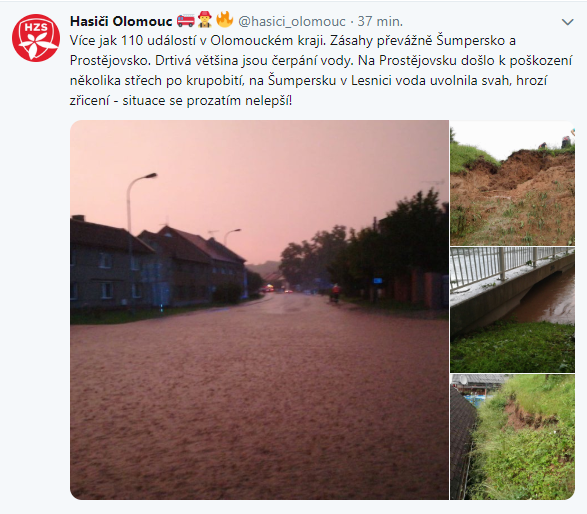Click the muddy water under the bridge
The image size is (587, 514).
(x=547, y=299)
